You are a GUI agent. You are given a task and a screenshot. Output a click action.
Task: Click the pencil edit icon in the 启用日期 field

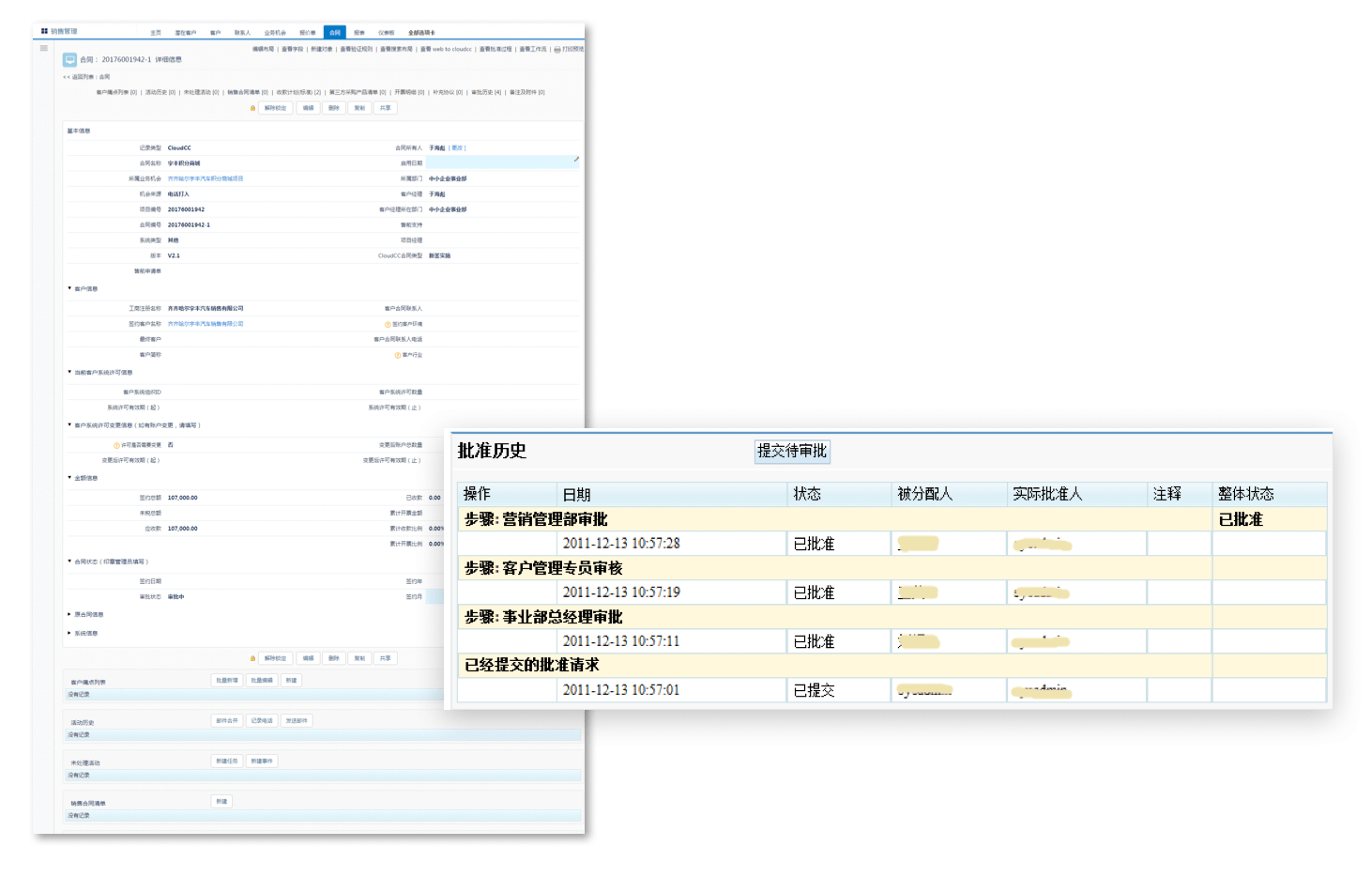pos(576,160)
